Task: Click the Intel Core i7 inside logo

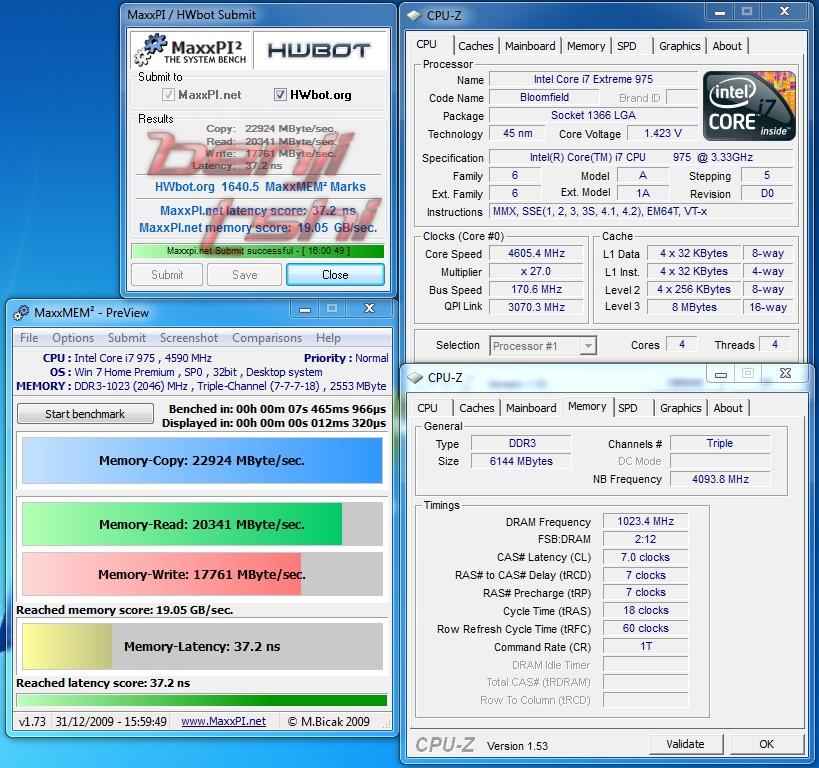Action: pos(749,106)
